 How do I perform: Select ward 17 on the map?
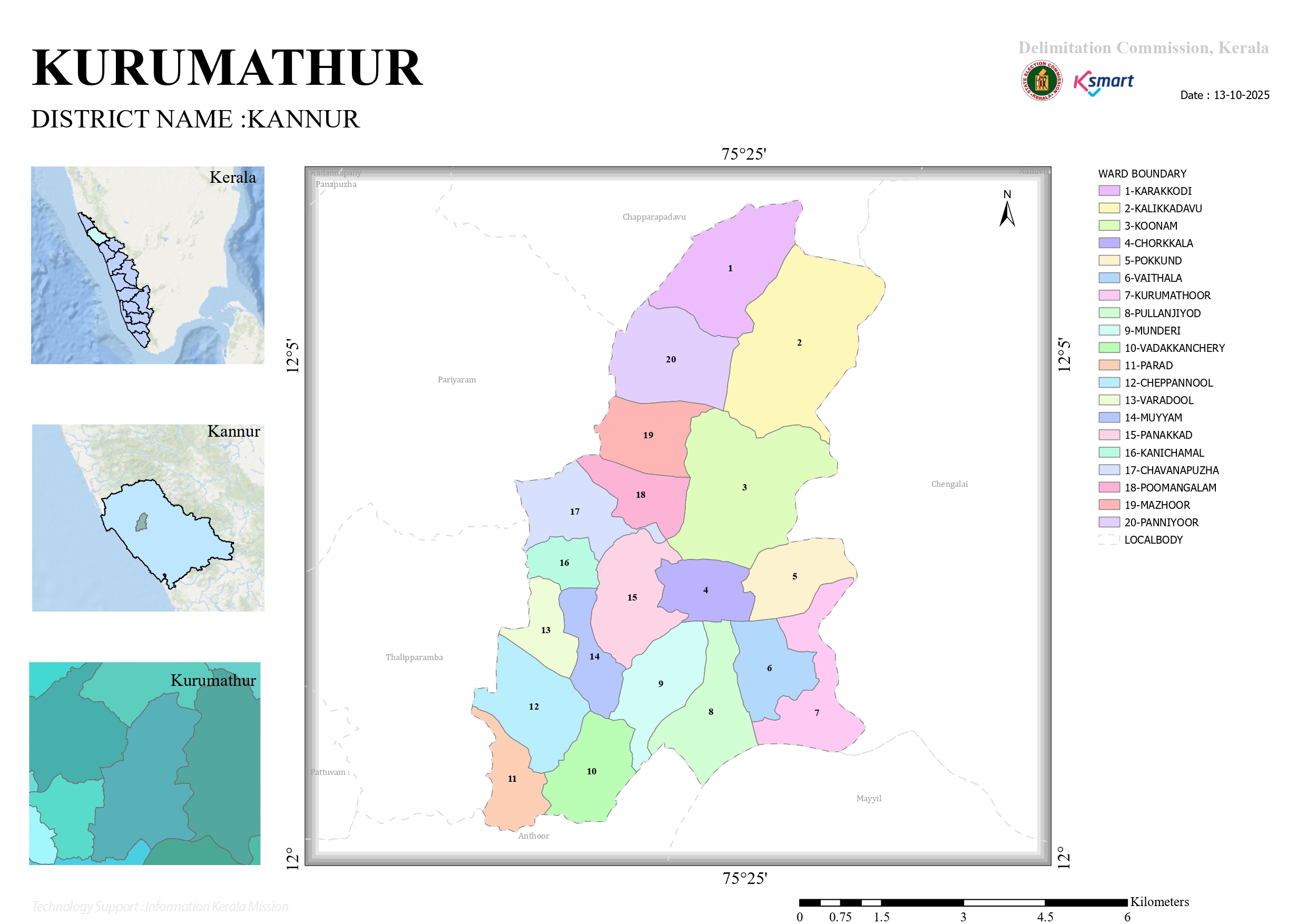coord(574,512)
